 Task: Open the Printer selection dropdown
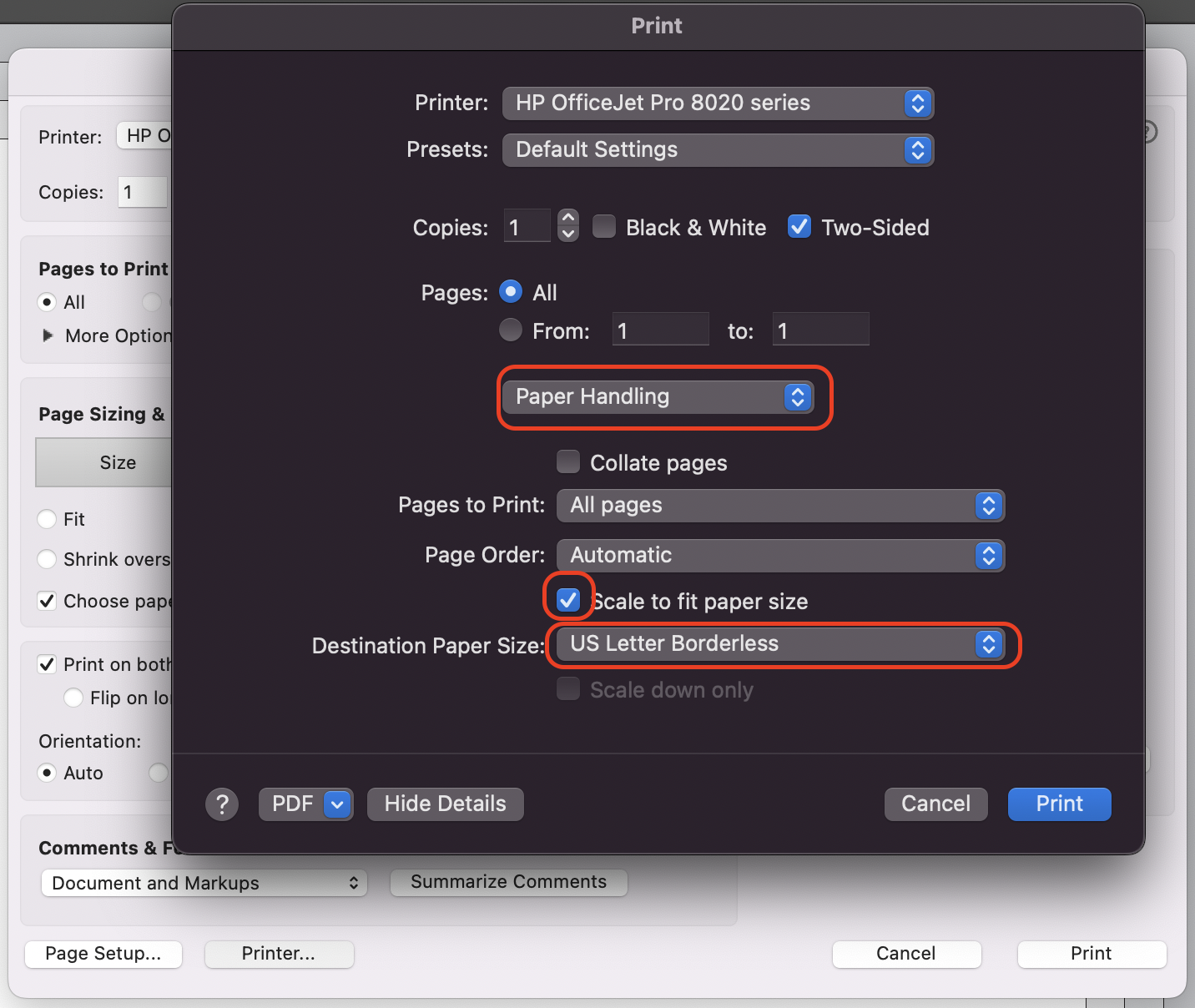[718, 103]
